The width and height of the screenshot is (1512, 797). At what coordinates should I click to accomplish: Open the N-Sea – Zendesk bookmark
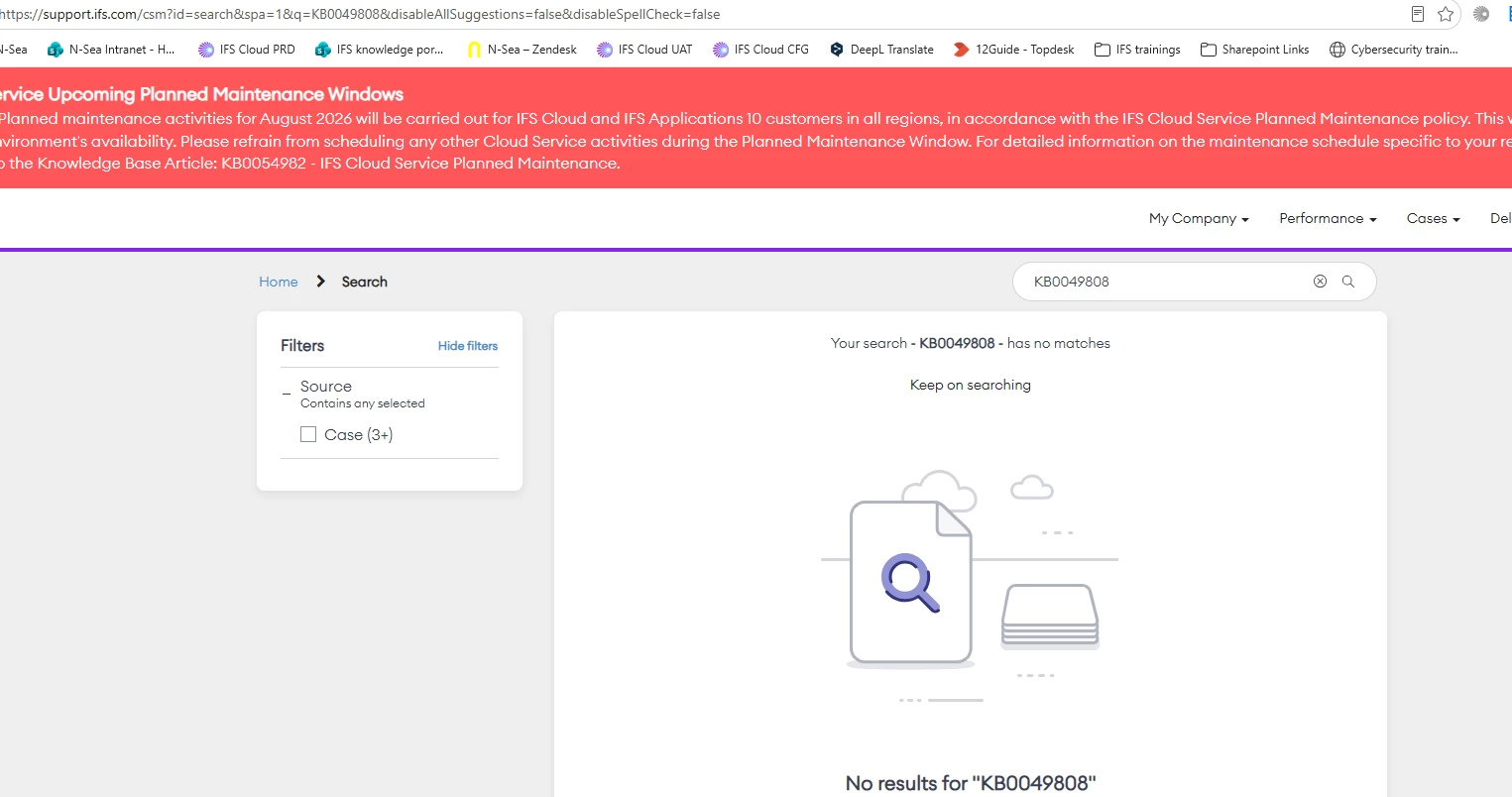(522, 50)
